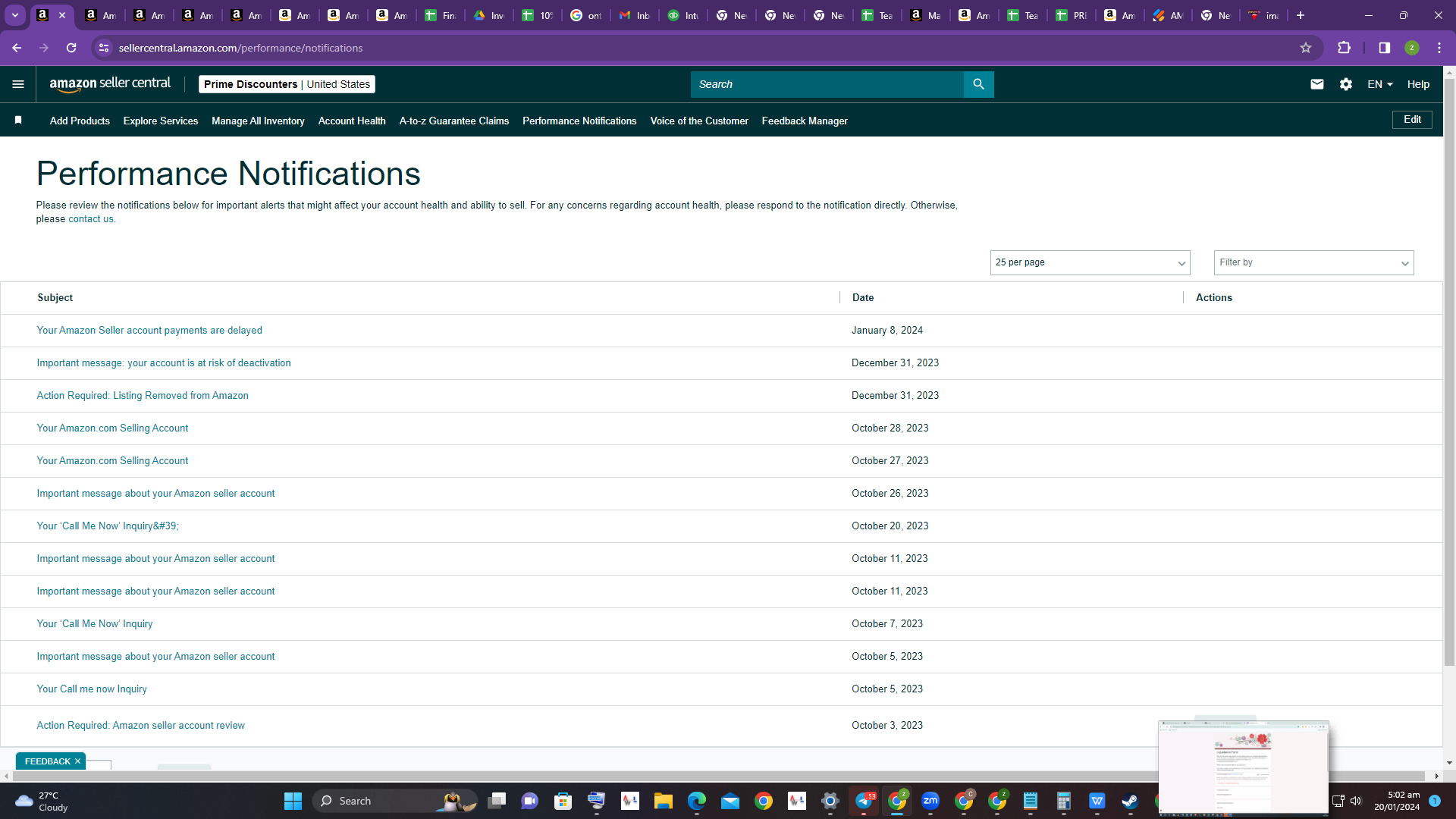Switch to the Fin spreadsheet tab

(441, 15)
